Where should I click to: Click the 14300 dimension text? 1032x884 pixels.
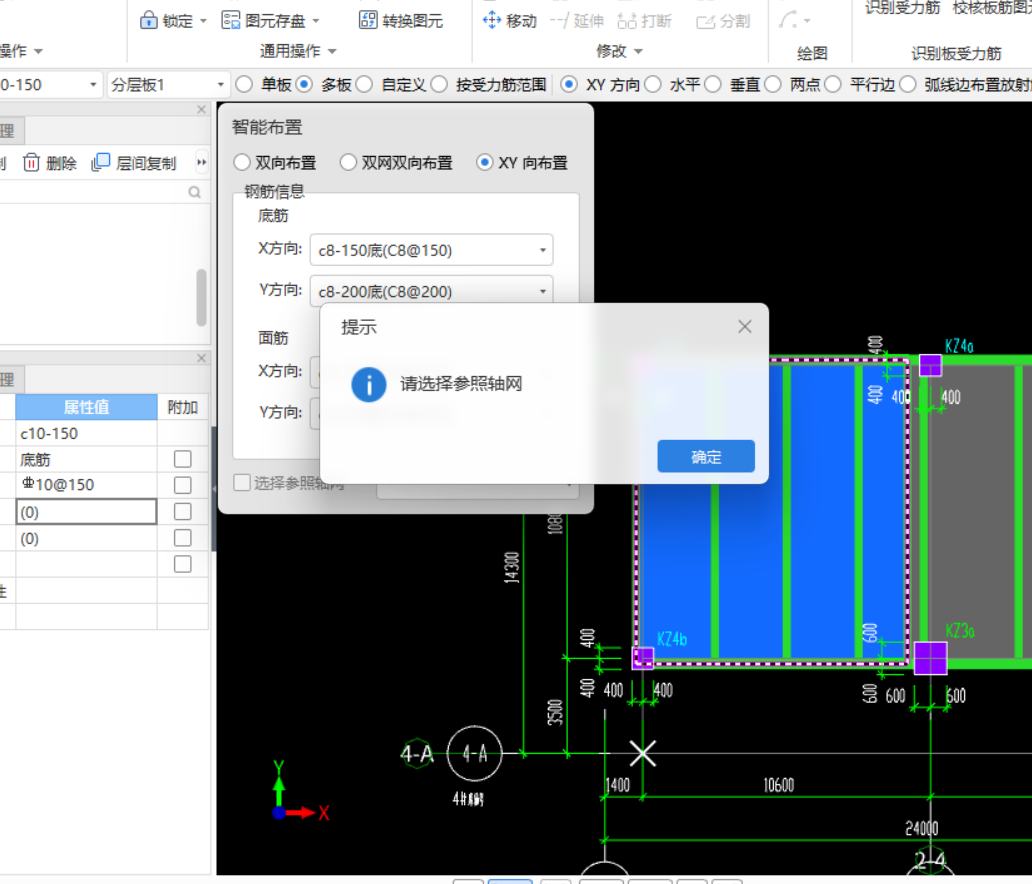click(x=511, y=567)
